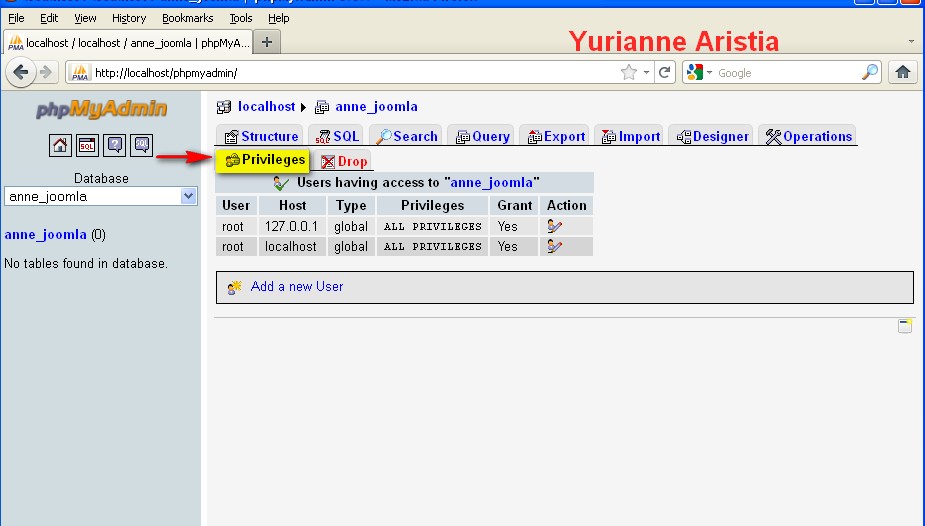Expand the Database selector anne_joomla
The image size is (925, 526).
click(x=100, y=196)
